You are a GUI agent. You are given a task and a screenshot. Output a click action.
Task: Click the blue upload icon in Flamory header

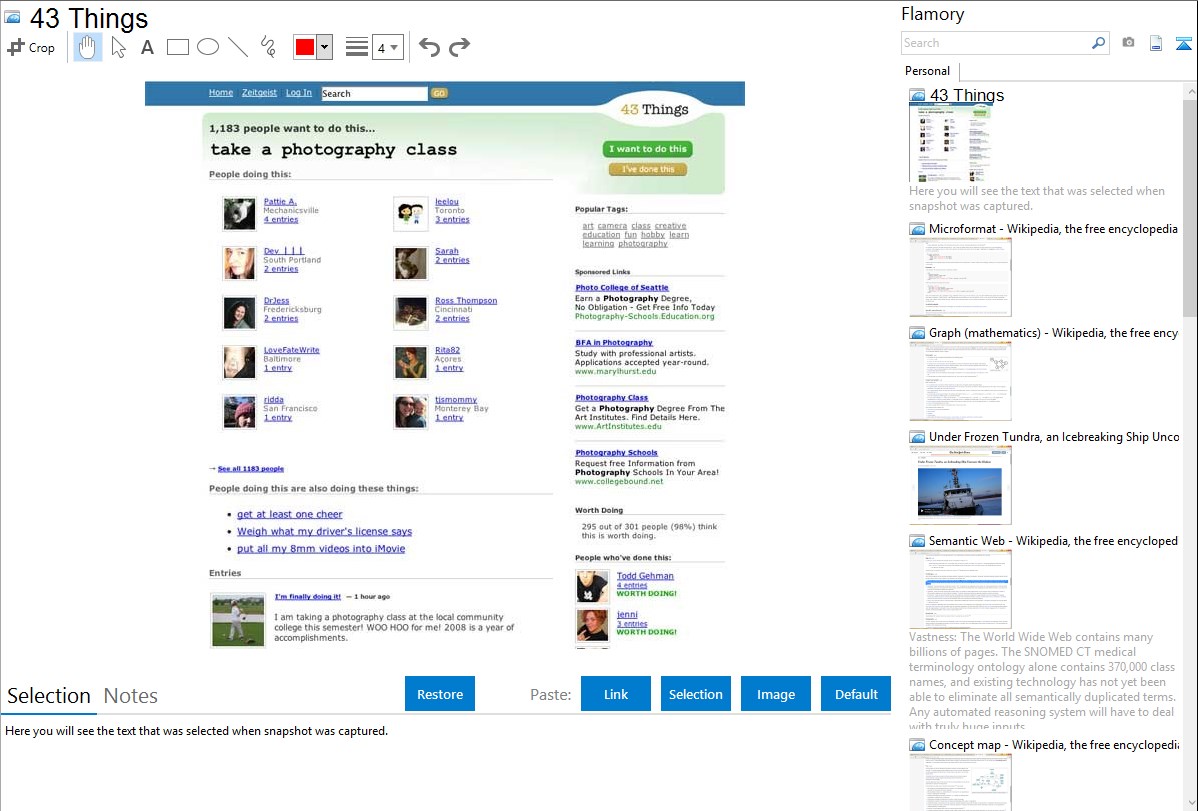coord(1183,43)
